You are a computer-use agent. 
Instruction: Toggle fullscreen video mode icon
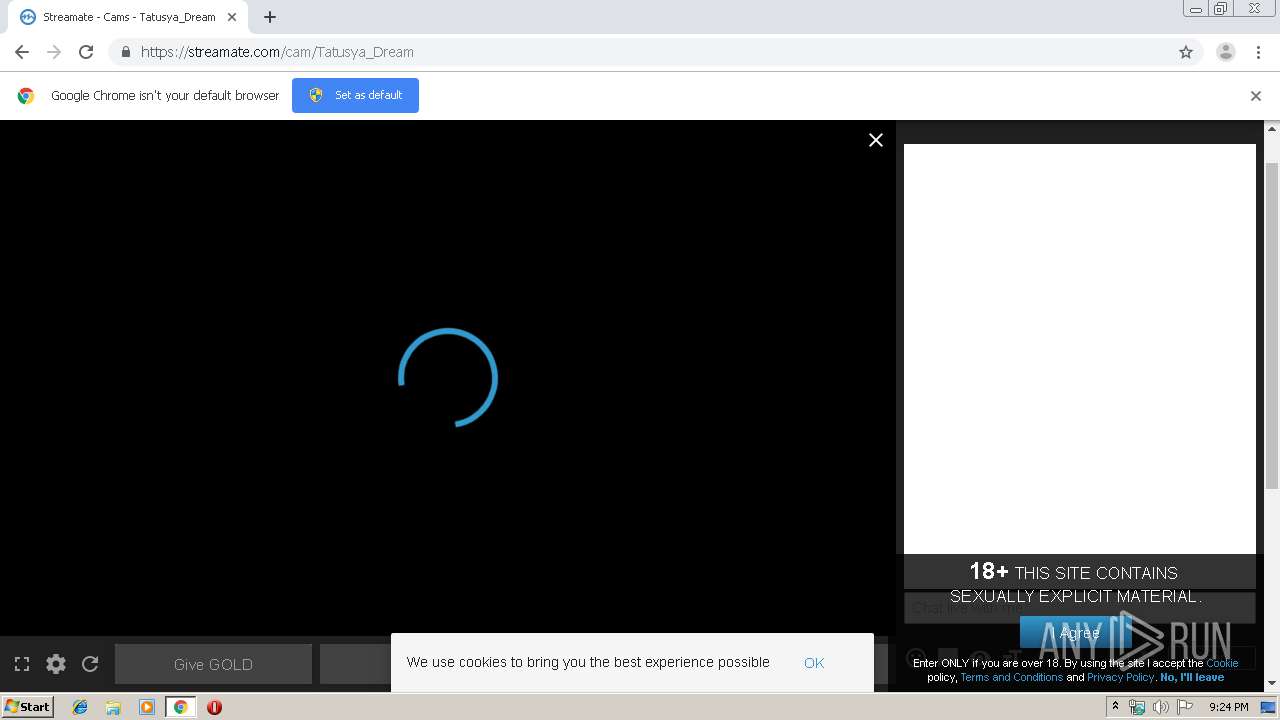click(x=22, y=664)
